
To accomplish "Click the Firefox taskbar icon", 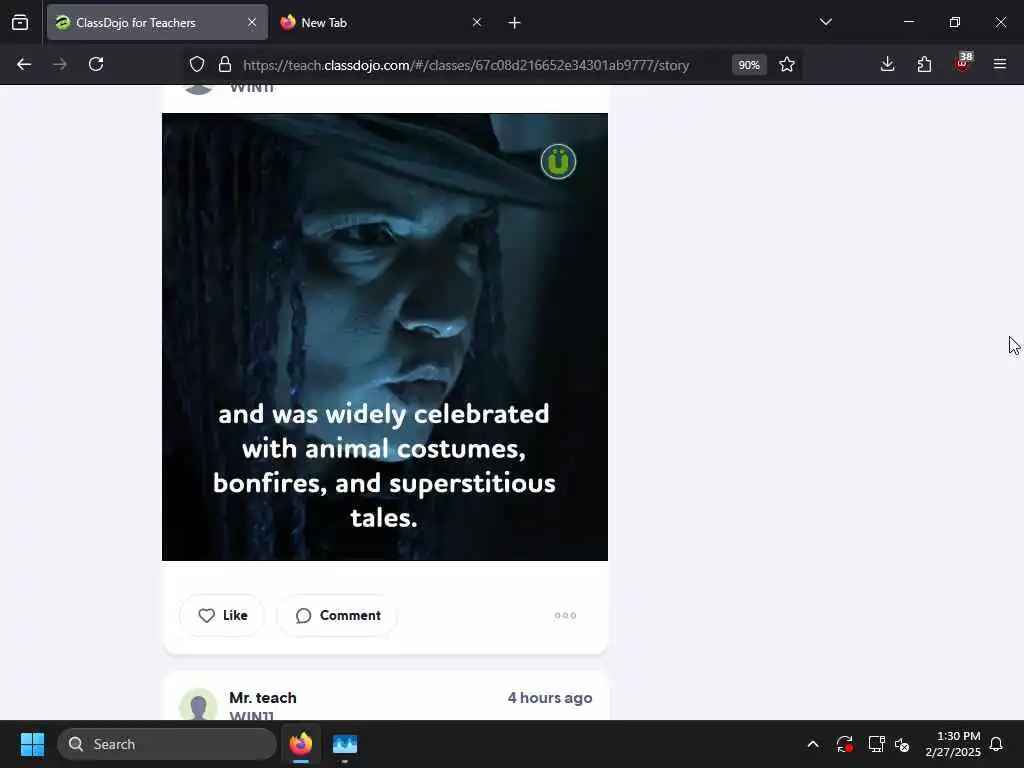I will 301,744.
